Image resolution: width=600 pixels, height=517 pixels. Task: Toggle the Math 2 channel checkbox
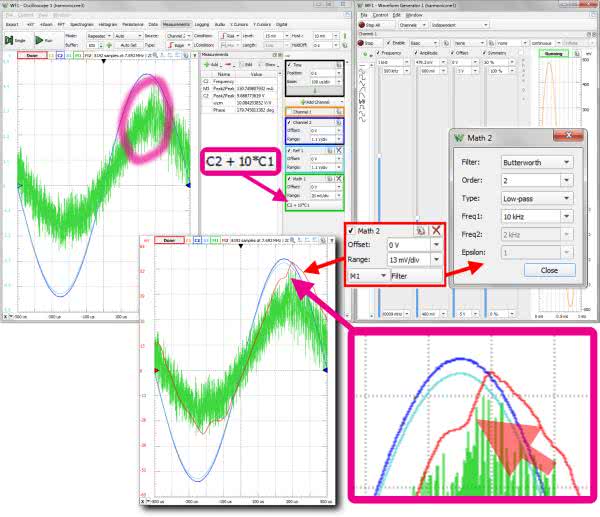pos(352,229)
